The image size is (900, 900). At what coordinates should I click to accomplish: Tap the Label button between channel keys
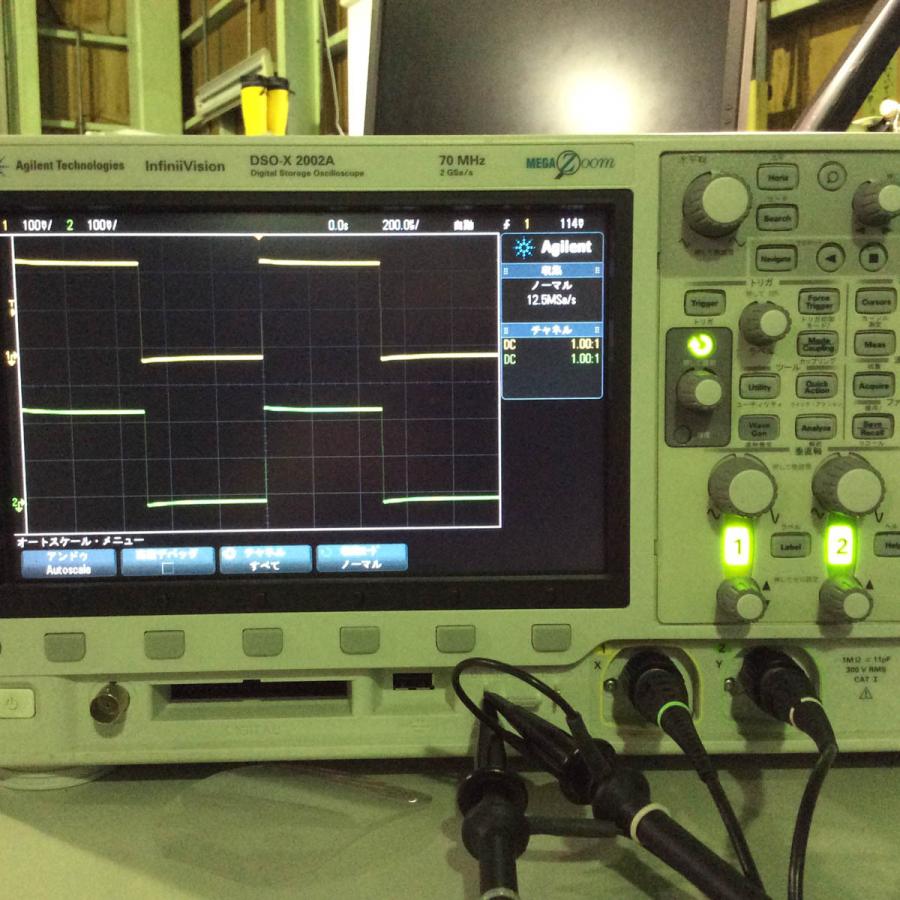pos(790,546)
